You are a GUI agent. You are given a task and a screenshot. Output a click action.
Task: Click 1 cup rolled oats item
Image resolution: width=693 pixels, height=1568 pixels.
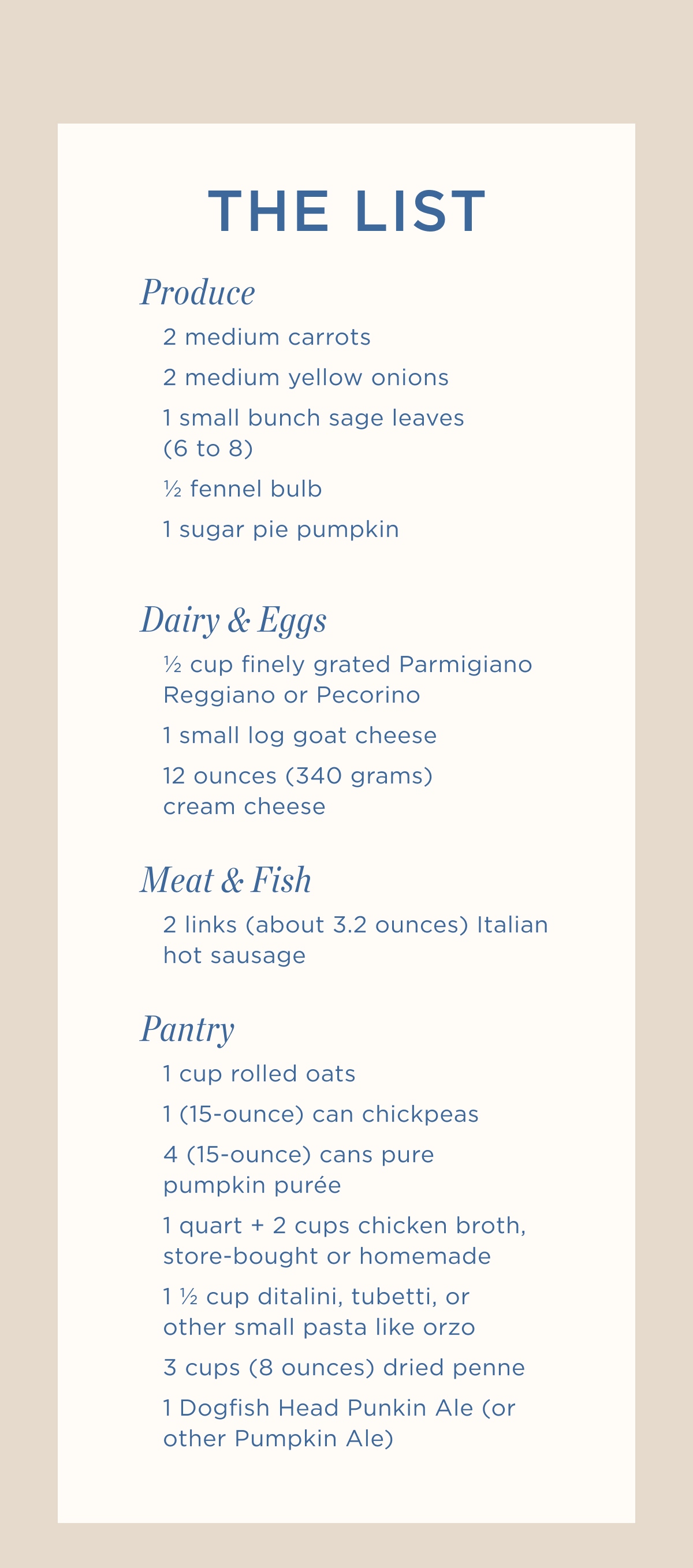tap(259, 1073)
